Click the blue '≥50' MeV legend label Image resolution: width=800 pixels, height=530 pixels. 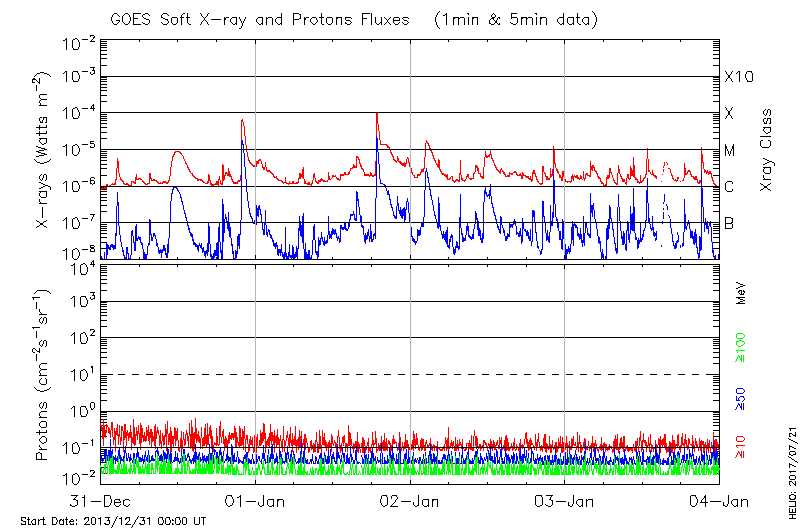tap(742, 398)
